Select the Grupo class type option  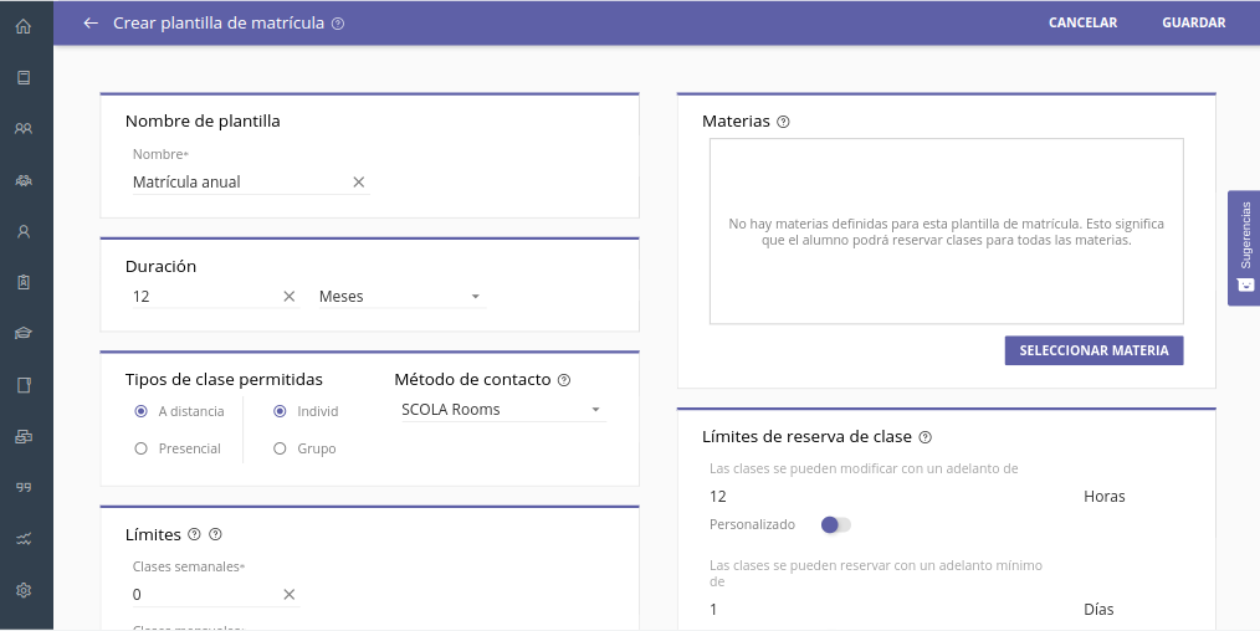click(x=280, y=449)
